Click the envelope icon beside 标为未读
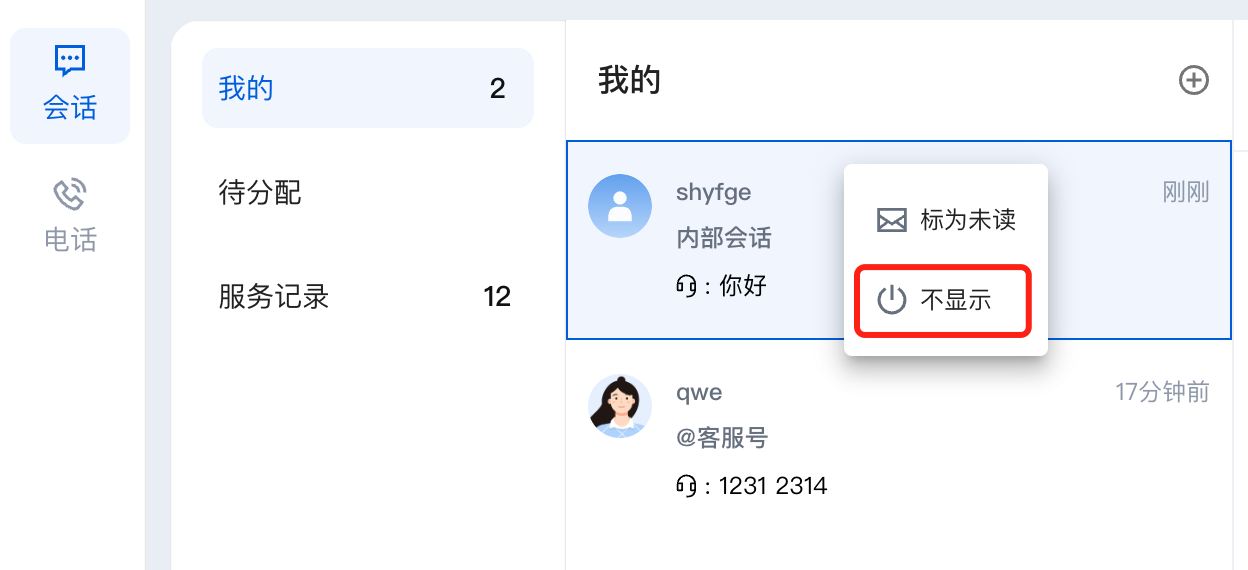 click(891, 220)
